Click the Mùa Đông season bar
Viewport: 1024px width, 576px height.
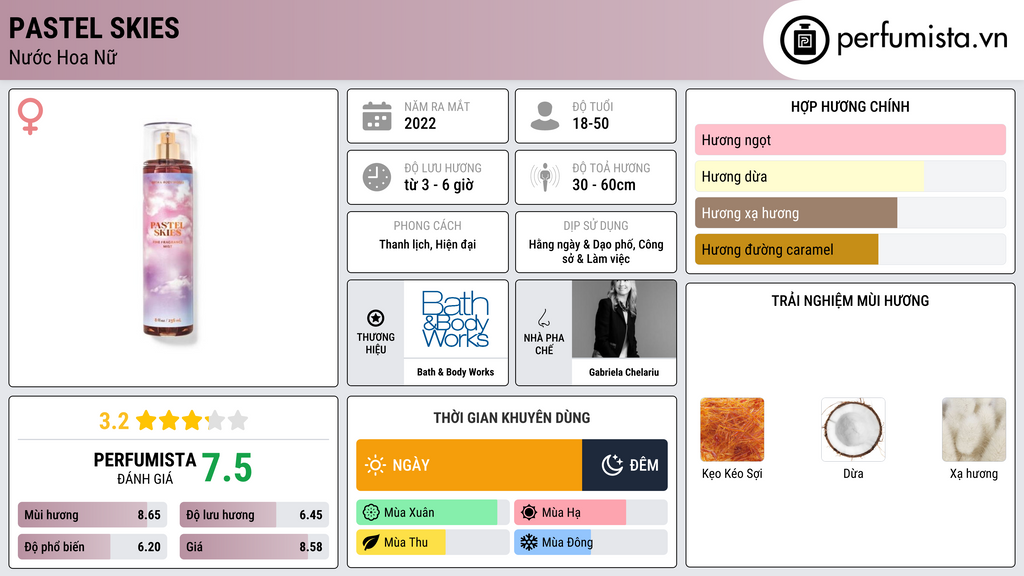click(x=590, y=542)
